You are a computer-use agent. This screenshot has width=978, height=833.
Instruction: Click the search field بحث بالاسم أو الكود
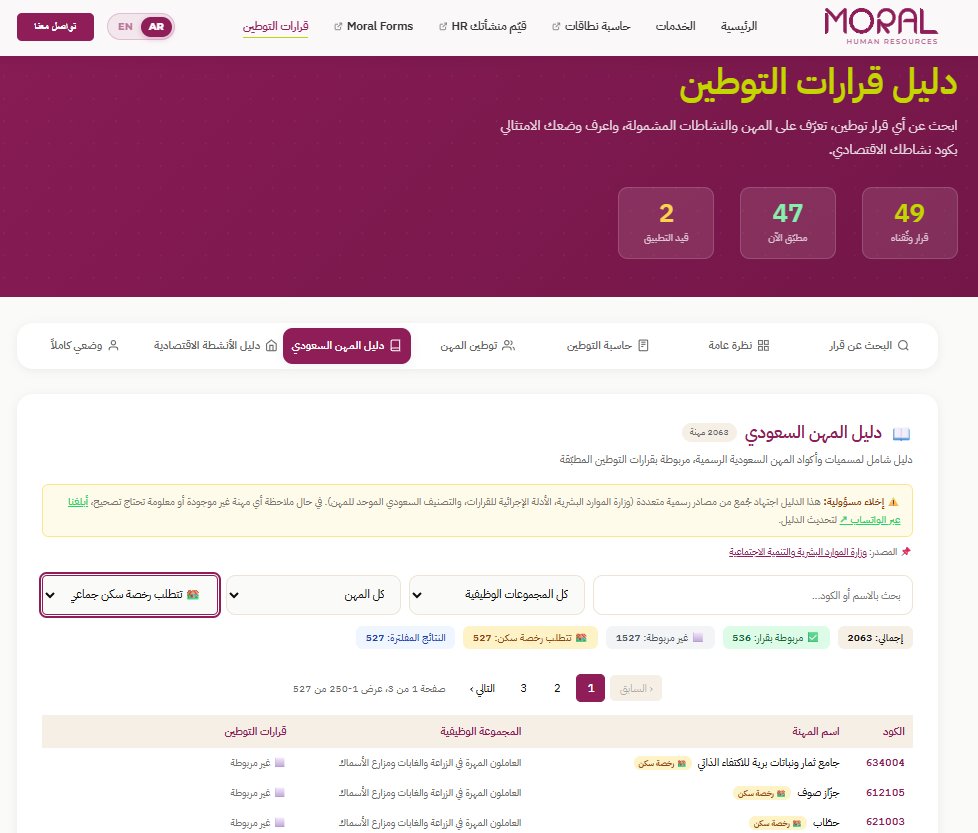click(x=753, y=595)
